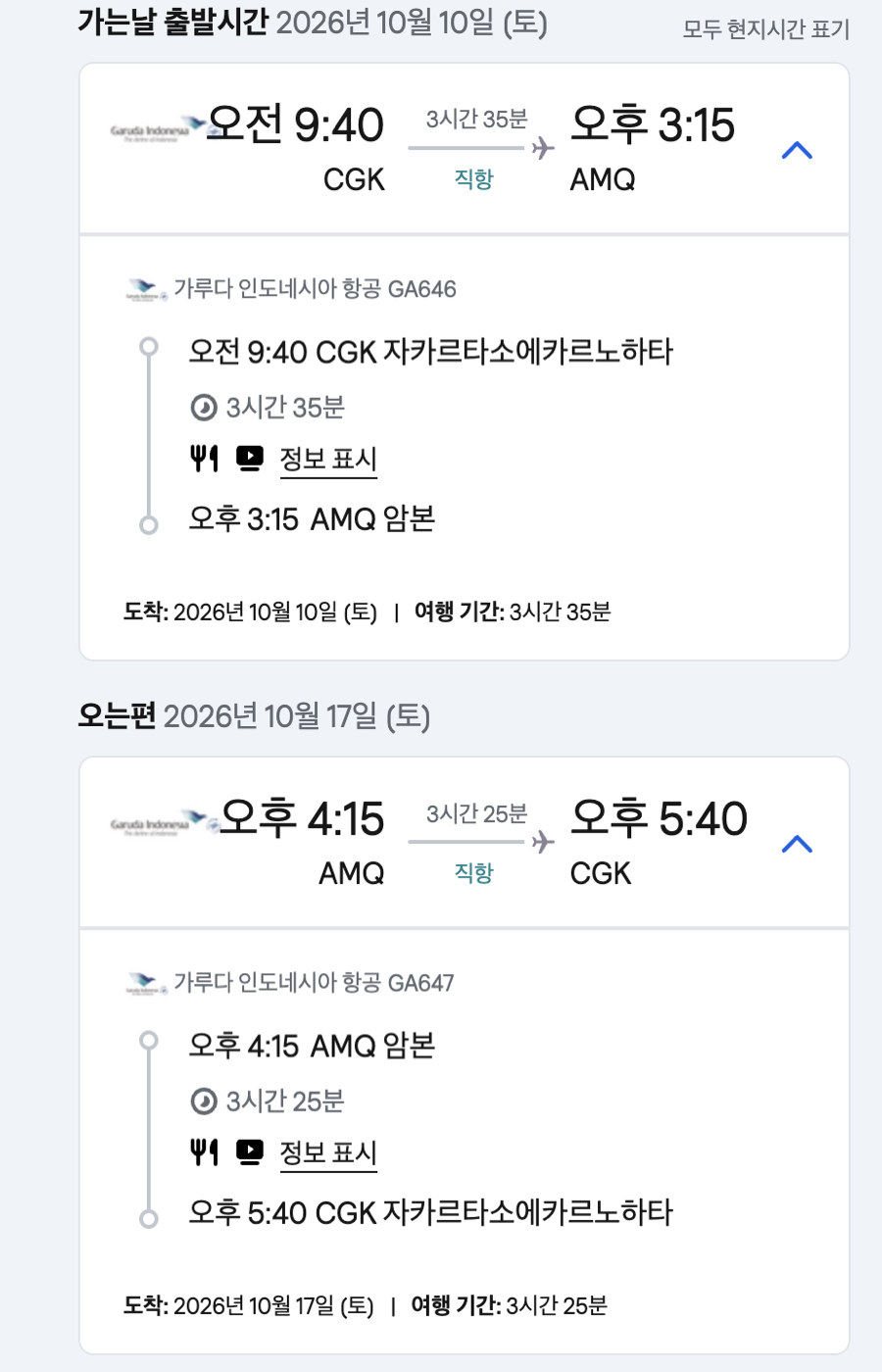The width and height of the screenshot is (882, 1372).
Task: Click the airplane icon in the outbound summary
Action: click(x=543, y=148)
